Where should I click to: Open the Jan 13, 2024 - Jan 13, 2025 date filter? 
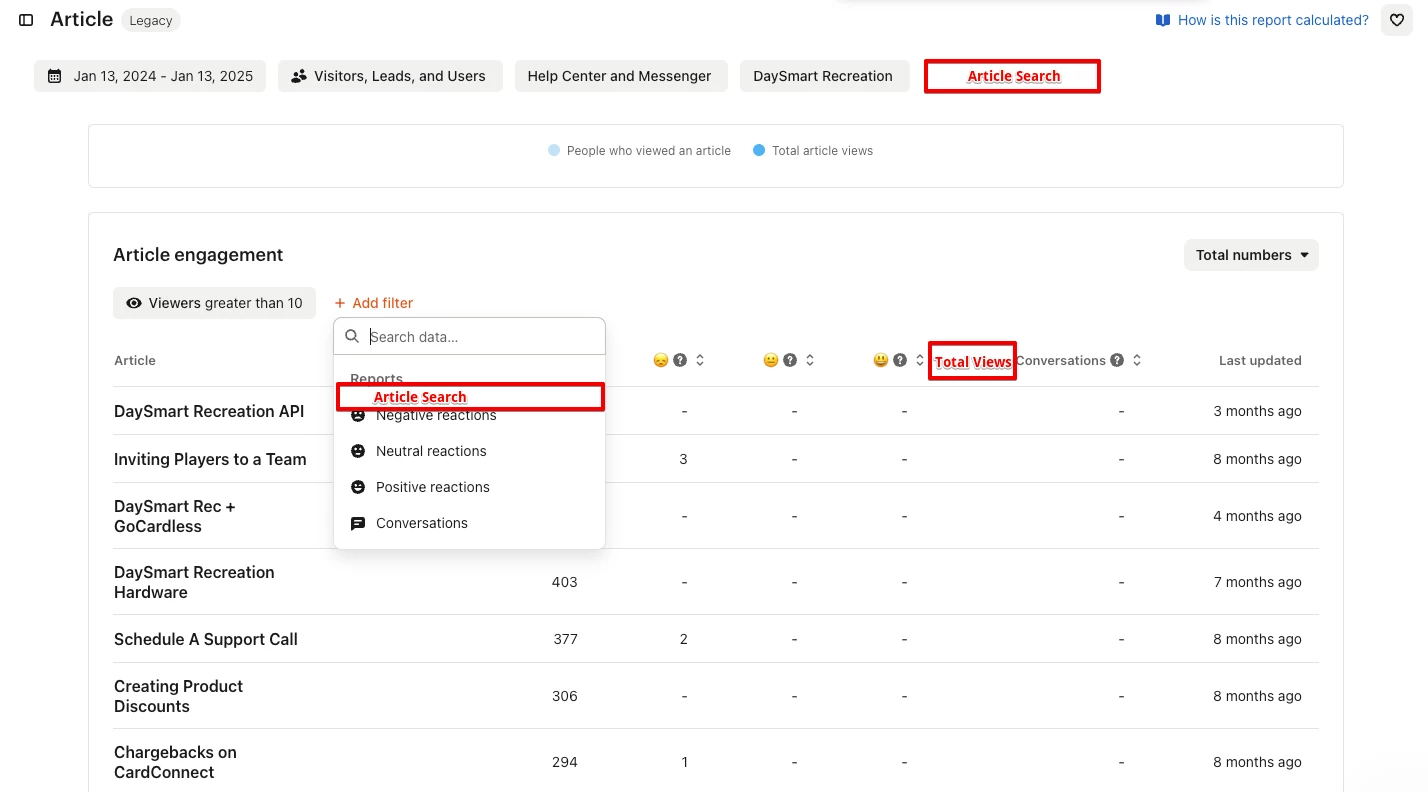click(x=150, y=76)
